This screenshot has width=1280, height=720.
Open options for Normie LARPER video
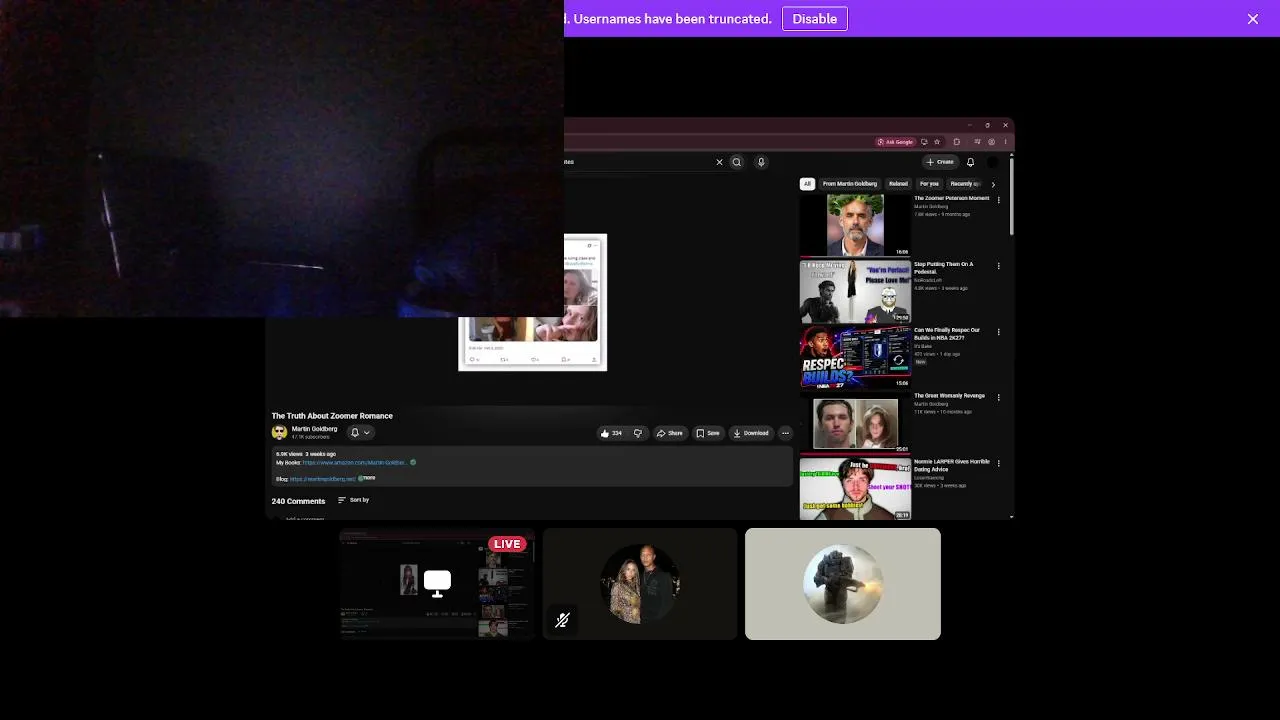998,463
